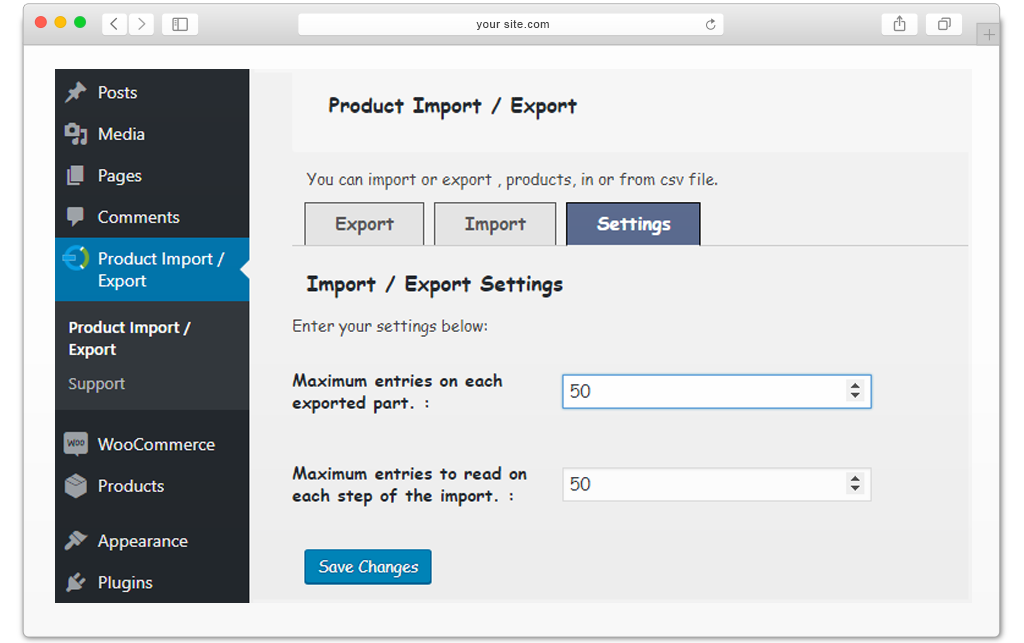Click the Product Import / Export plugin icon
Screen dimensions: 1024x643
76,259
